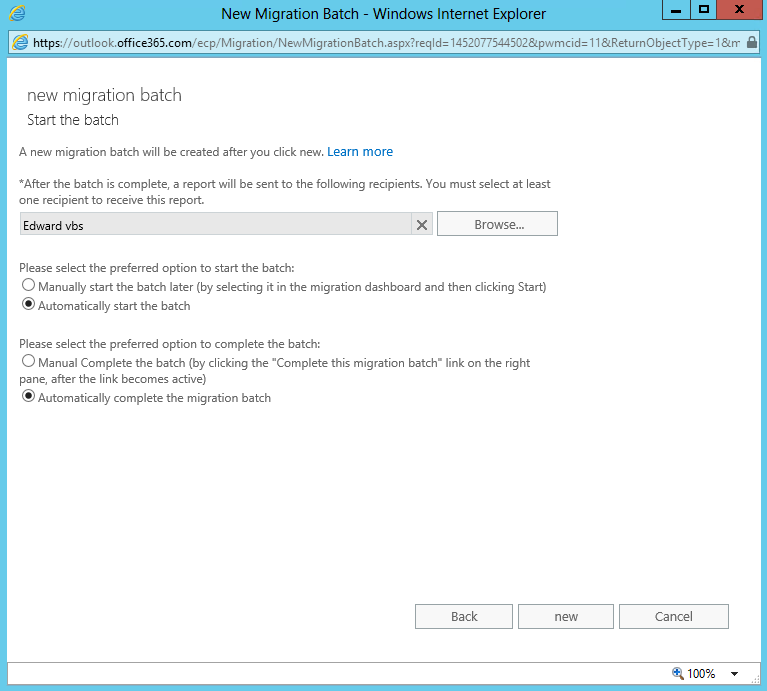
Task: Click the 'new migration batch' heading
Action: [x=104, y=95]
